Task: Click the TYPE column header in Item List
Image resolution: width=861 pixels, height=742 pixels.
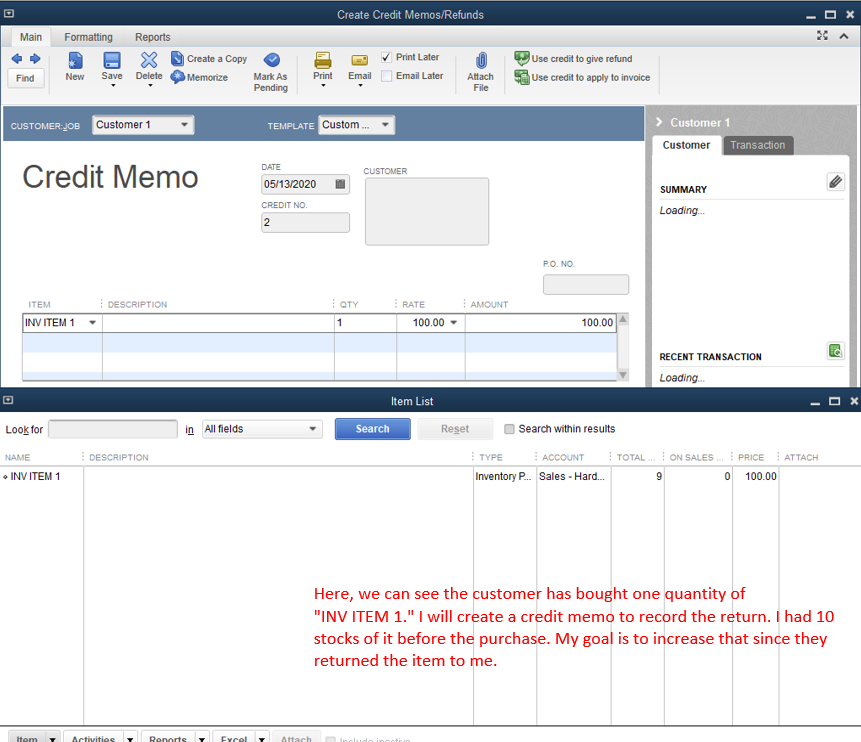Action: point(491,457)
